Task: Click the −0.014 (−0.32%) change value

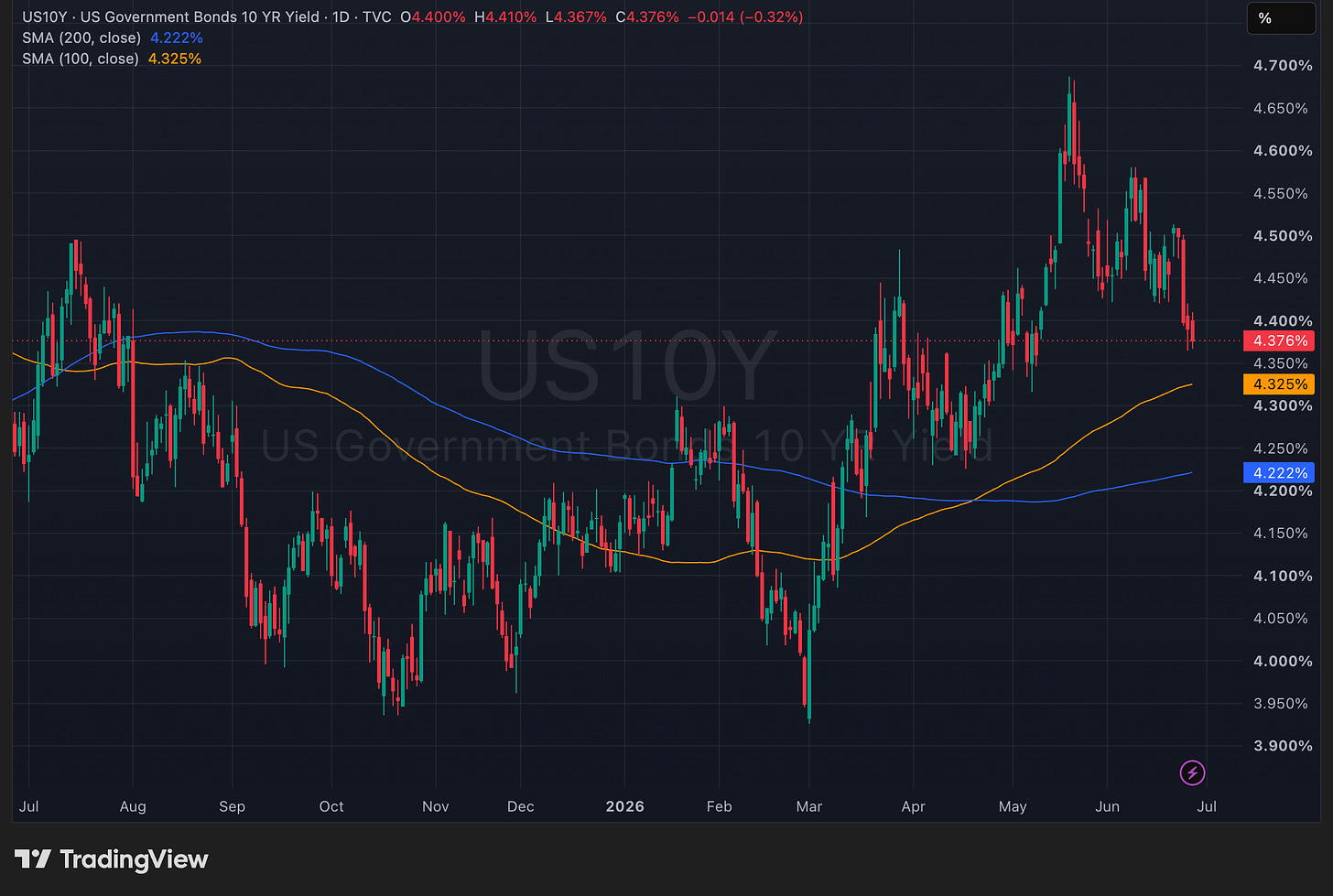Action: coord(745,16)
